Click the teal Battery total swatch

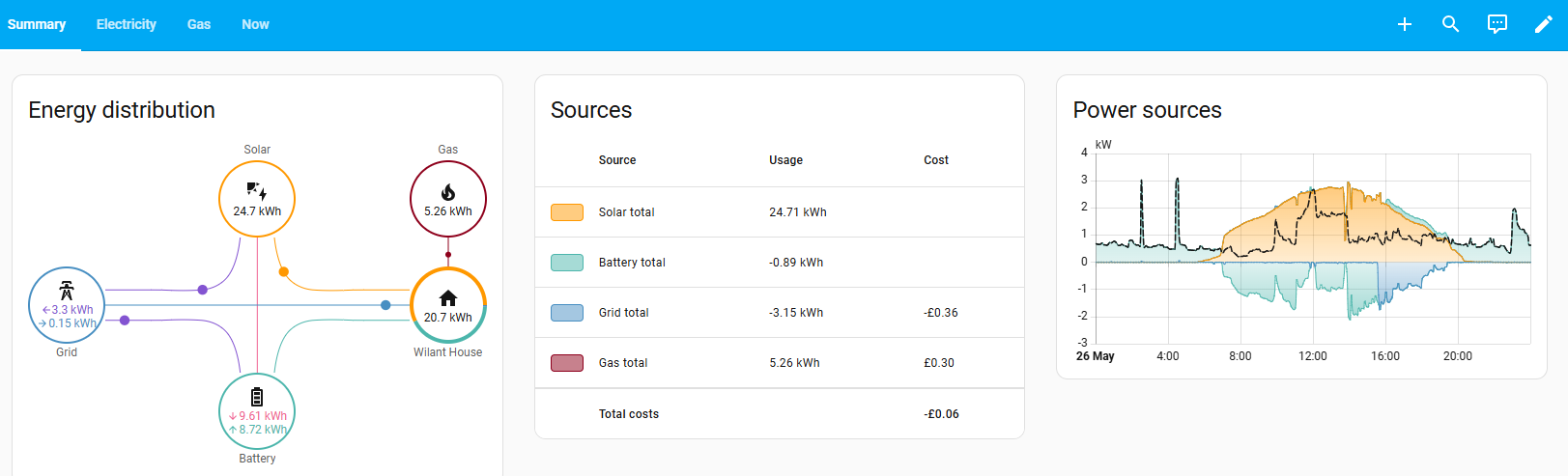(567, 263)
